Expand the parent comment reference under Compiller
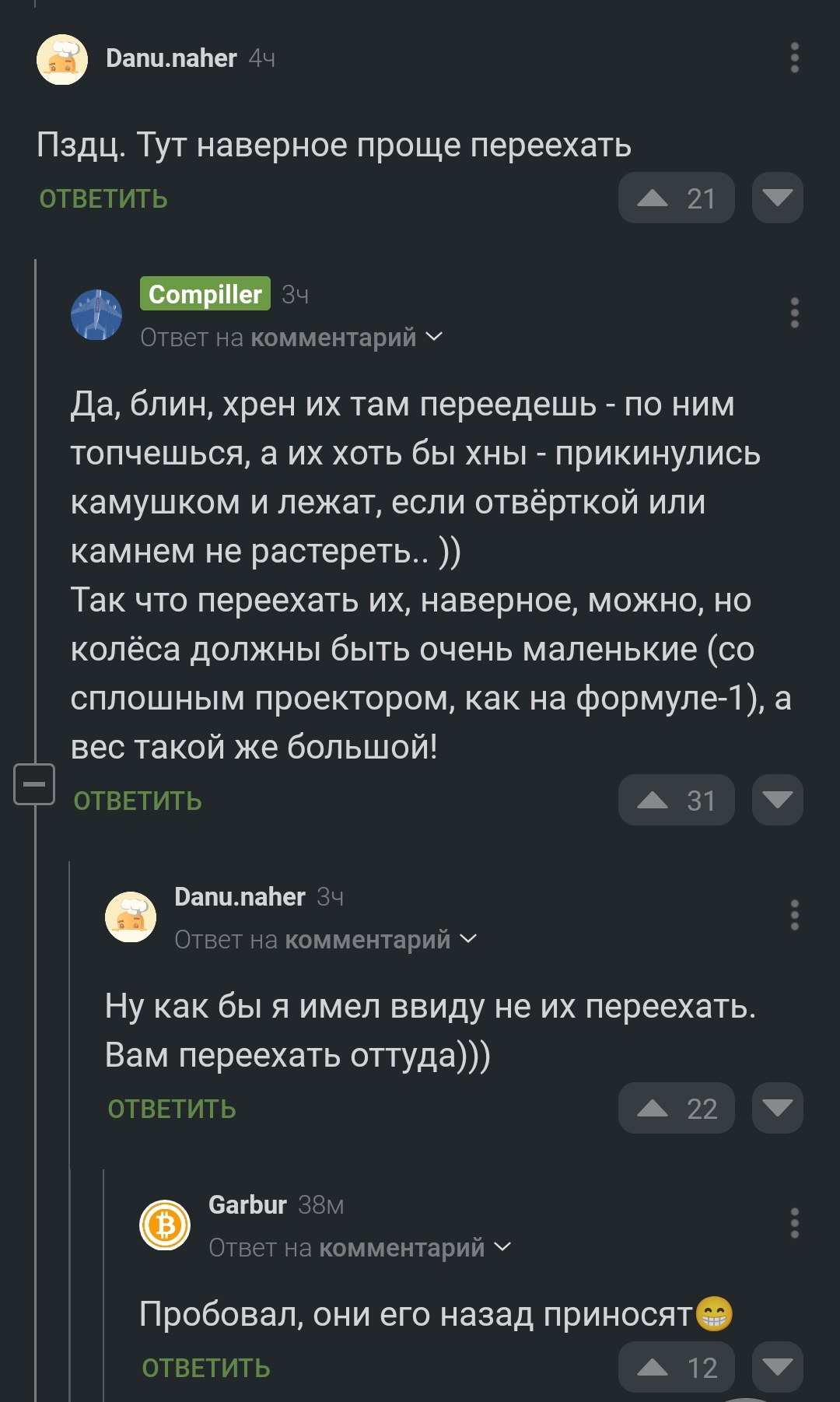The height and width of the screenshot is (1402, 840). click(292, 338)
